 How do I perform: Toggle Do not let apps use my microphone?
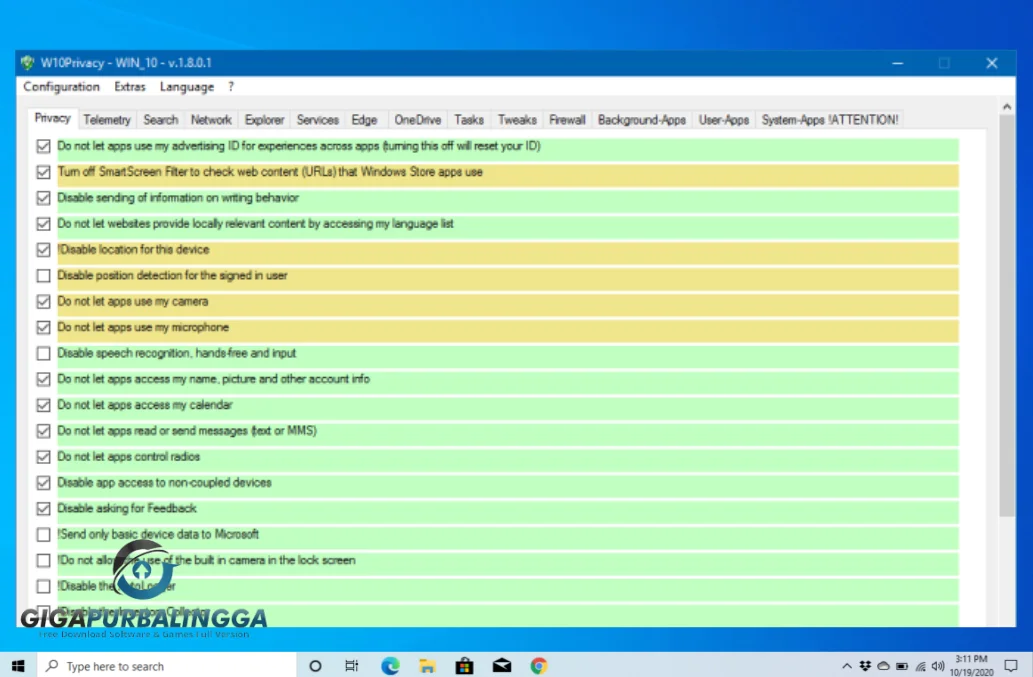pyautogui.click(x=43, y=327)
